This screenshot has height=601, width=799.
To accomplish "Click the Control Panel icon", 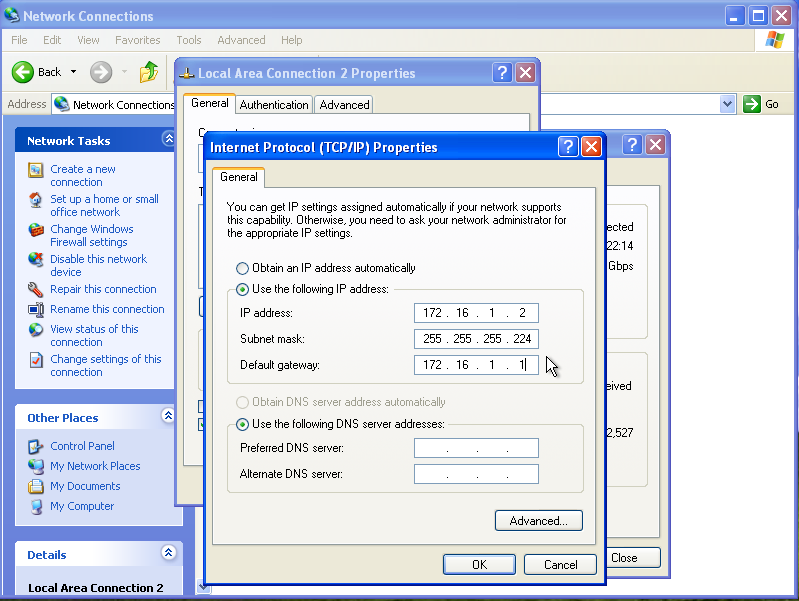I will [35, 447].
